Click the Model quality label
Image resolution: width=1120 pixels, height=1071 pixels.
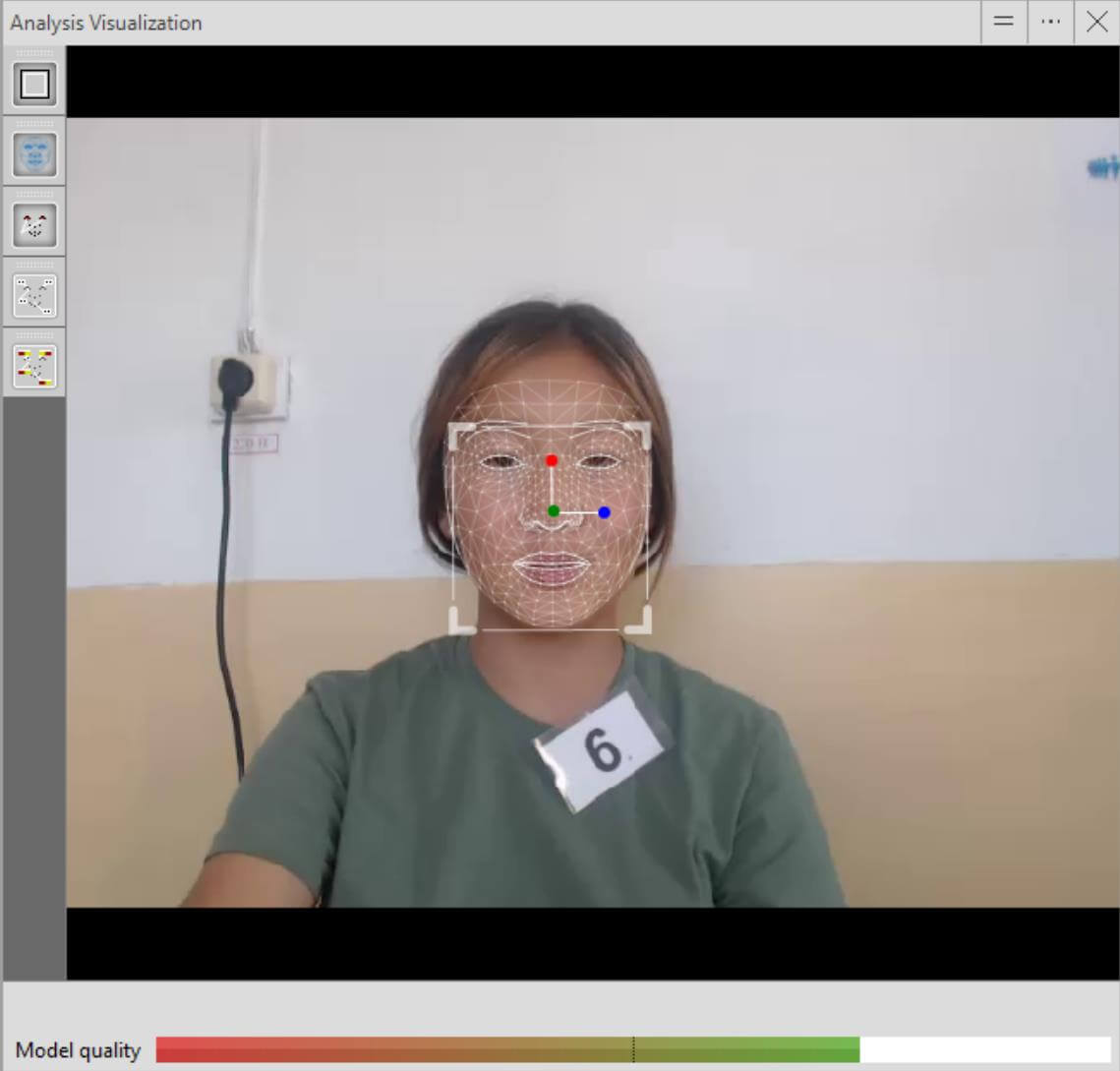[79, 1050]
